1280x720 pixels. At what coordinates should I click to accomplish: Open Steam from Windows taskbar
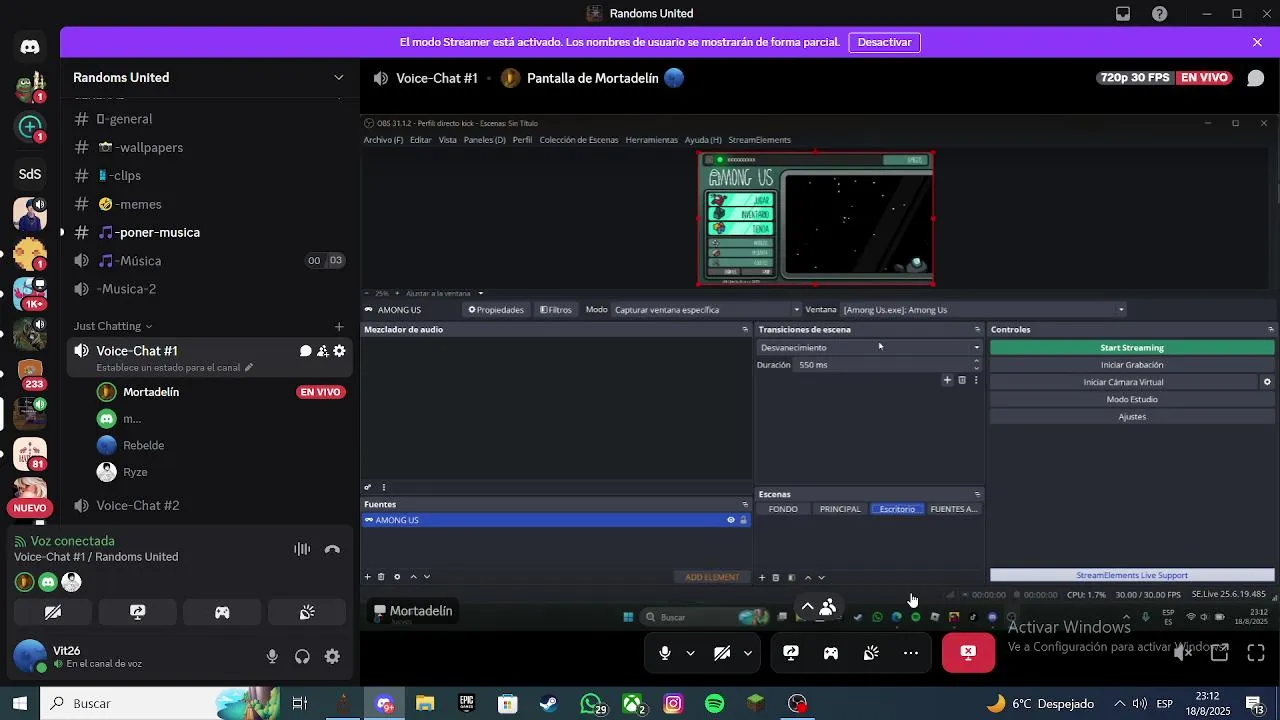coord(549,704)
